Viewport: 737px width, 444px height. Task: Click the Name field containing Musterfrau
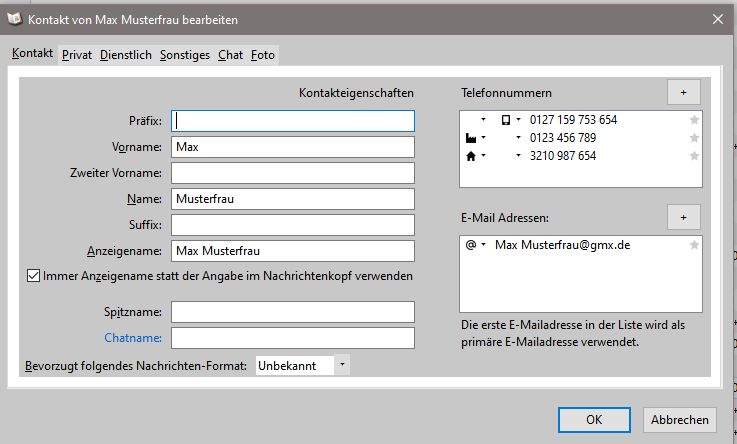click(293, 199)
